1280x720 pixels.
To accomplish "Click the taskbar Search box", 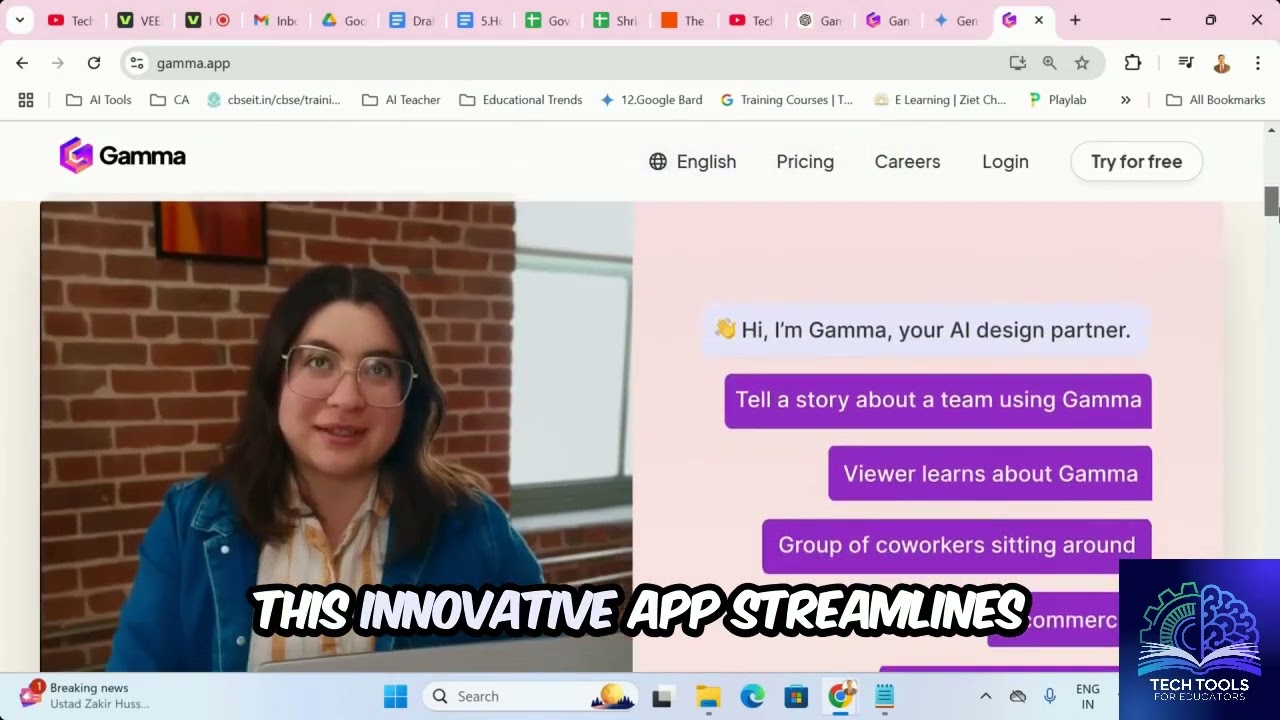I will [531, 696].
